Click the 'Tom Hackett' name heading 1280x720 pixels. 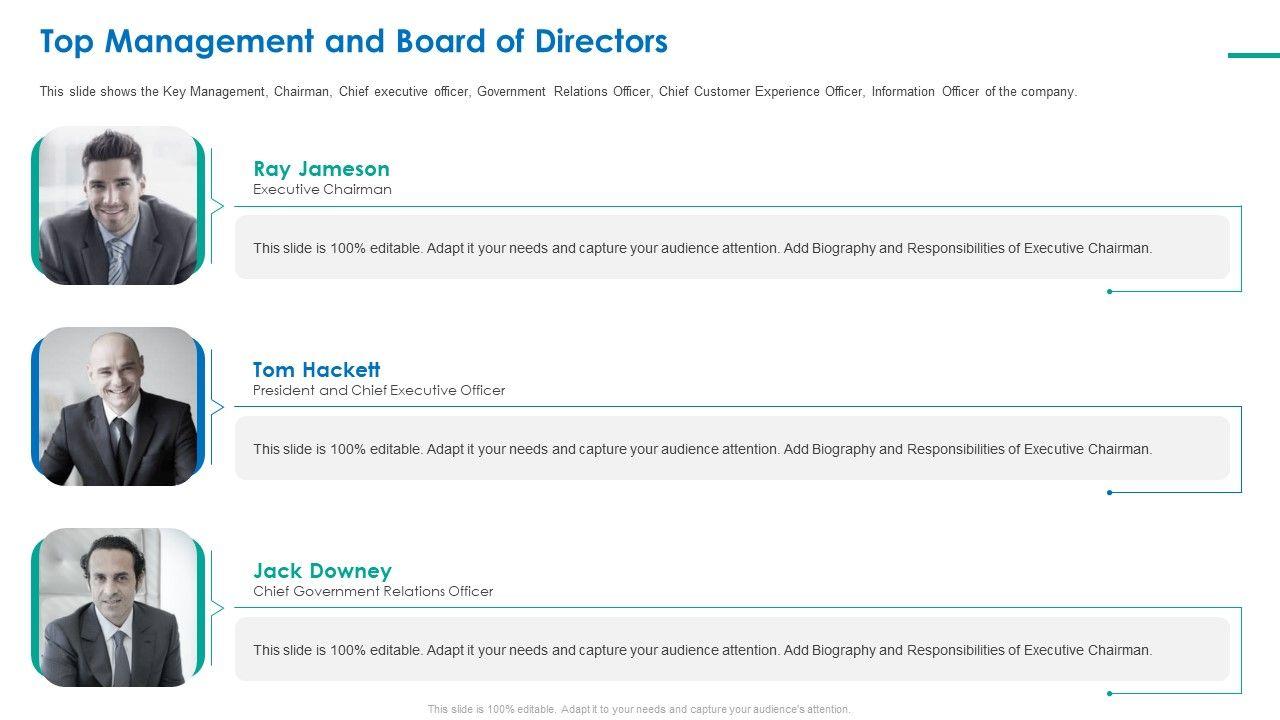coord(316,369)
